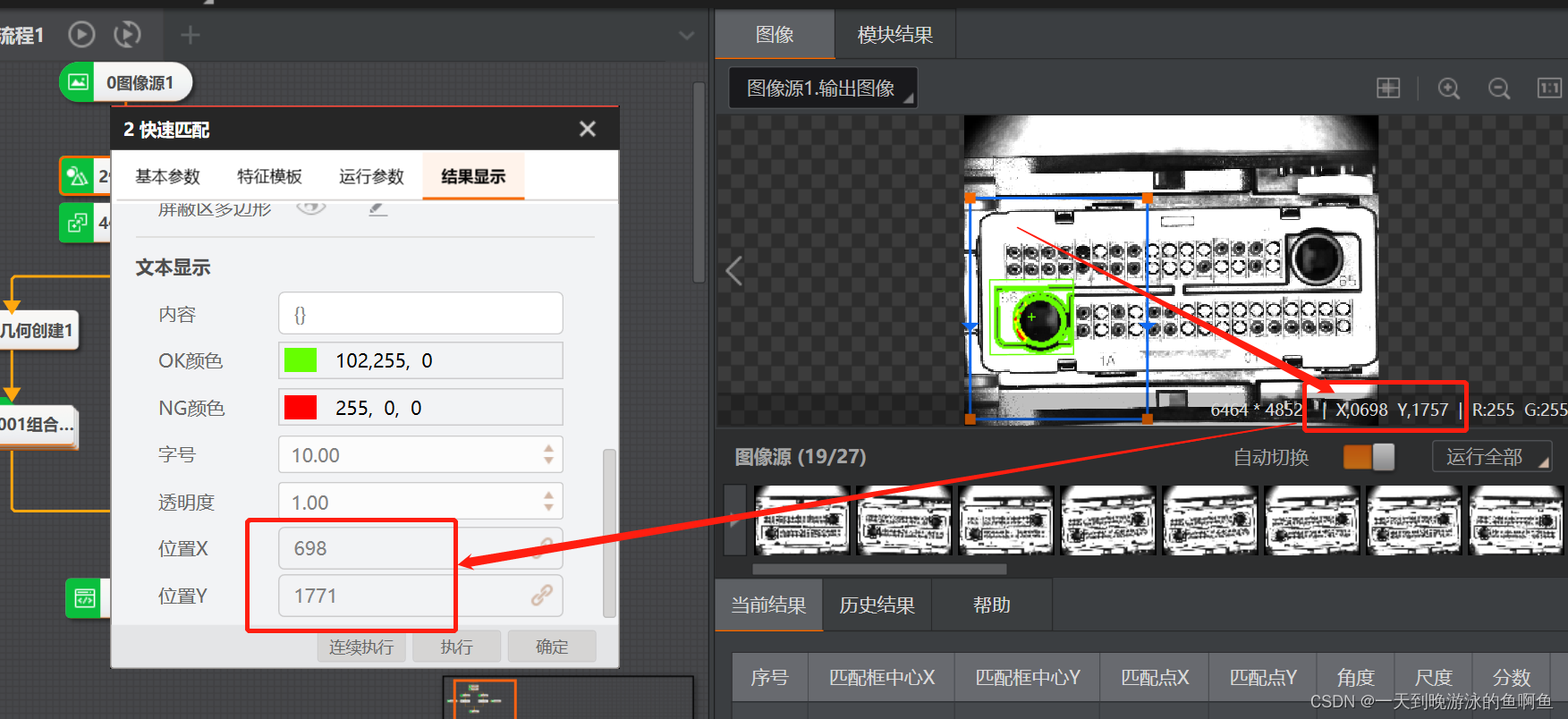Click the 角度 column header
This screenshot has width=1568, height=719.
(x=1356, y=677)
